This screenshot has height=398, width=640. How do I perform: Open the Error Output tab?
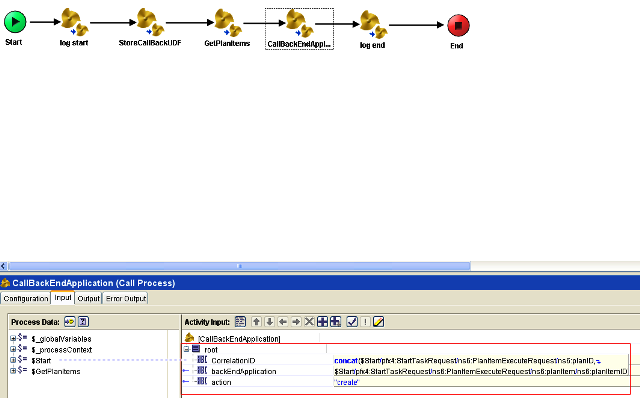[x=126, y=298]
